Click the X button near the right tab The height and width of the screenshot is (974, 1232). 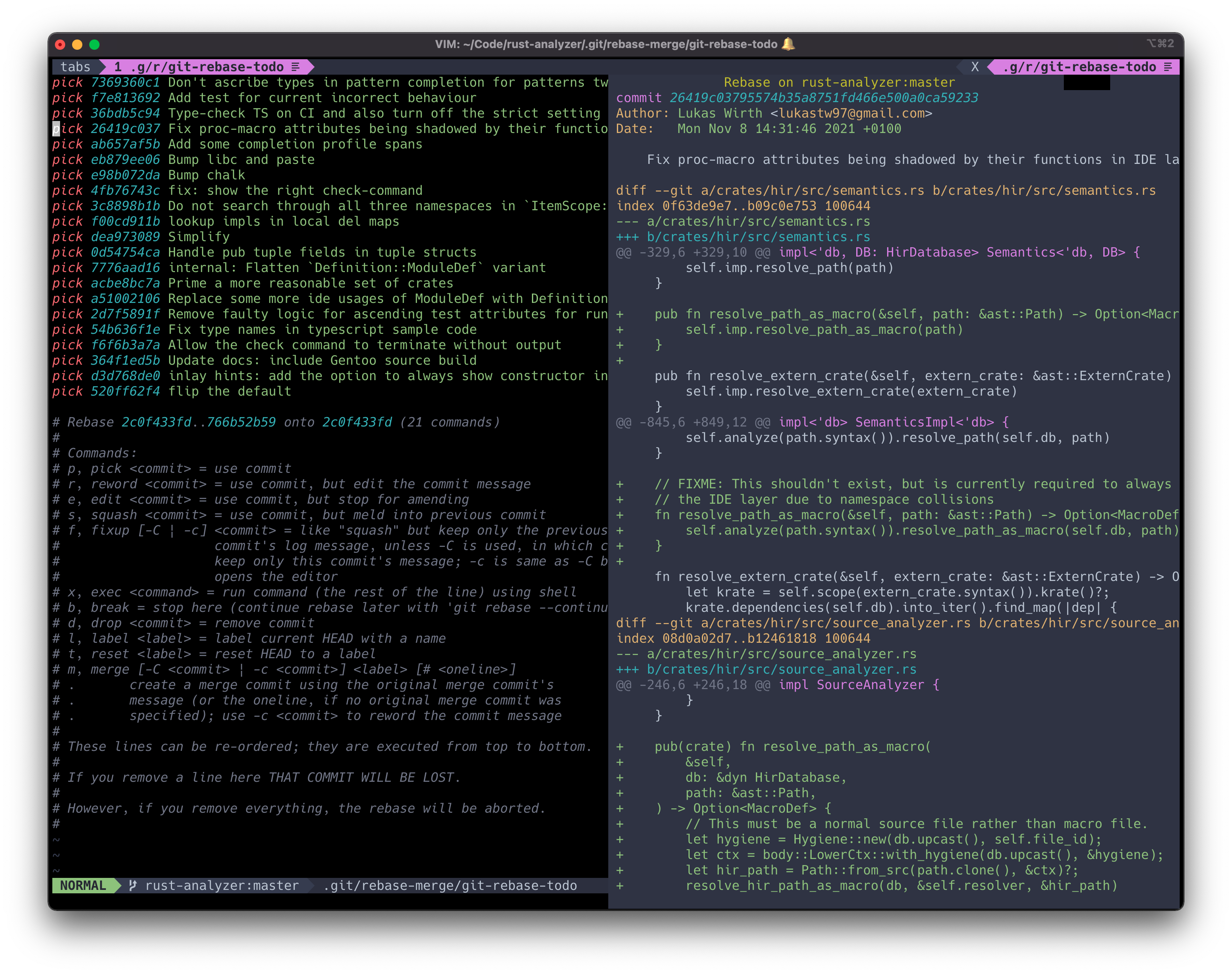click(x=975, y=67)
